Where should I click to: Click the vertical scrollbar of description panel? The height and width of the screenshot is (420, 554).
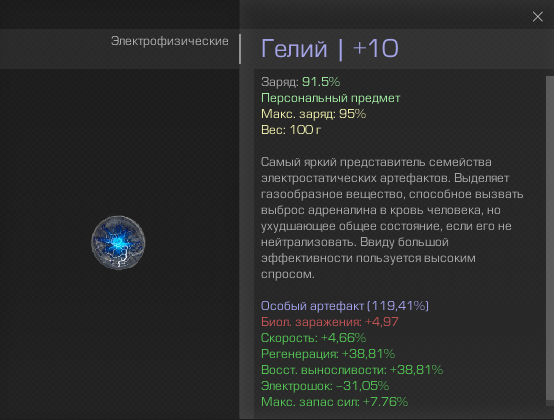[x=550, y=238]
